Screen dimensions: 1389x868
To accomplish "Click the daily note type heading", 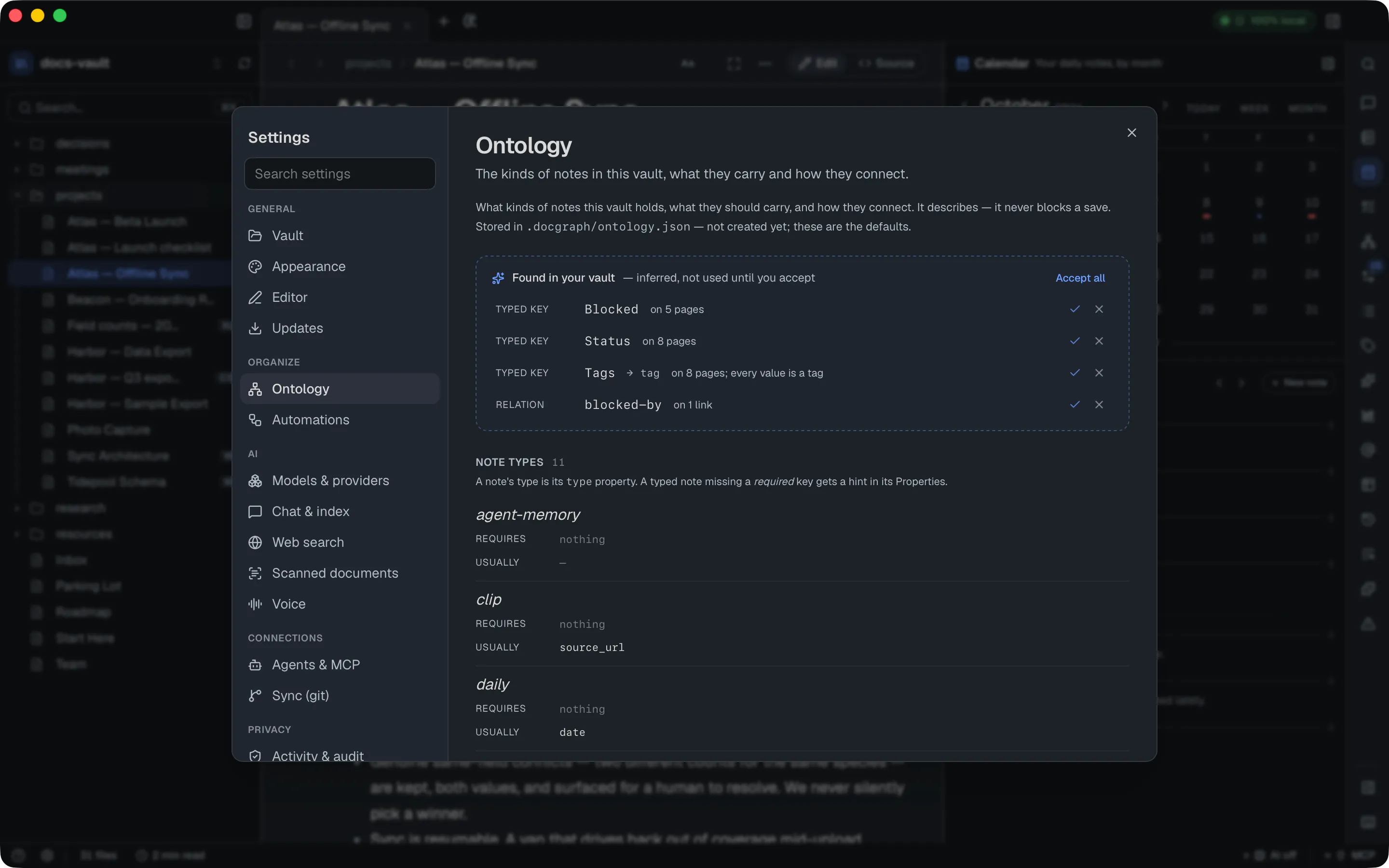I will (493, 685).
